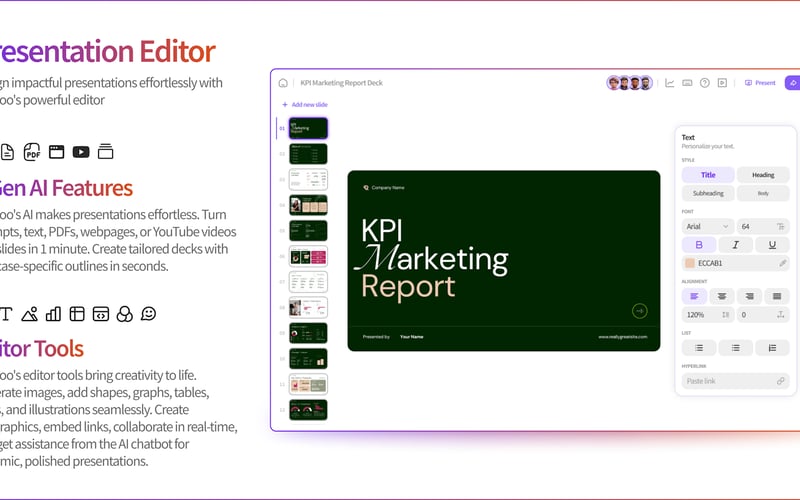Click the 'Company Name' text on the slide
The width and height of the screenshot is (800, 500).
point(388,188)
